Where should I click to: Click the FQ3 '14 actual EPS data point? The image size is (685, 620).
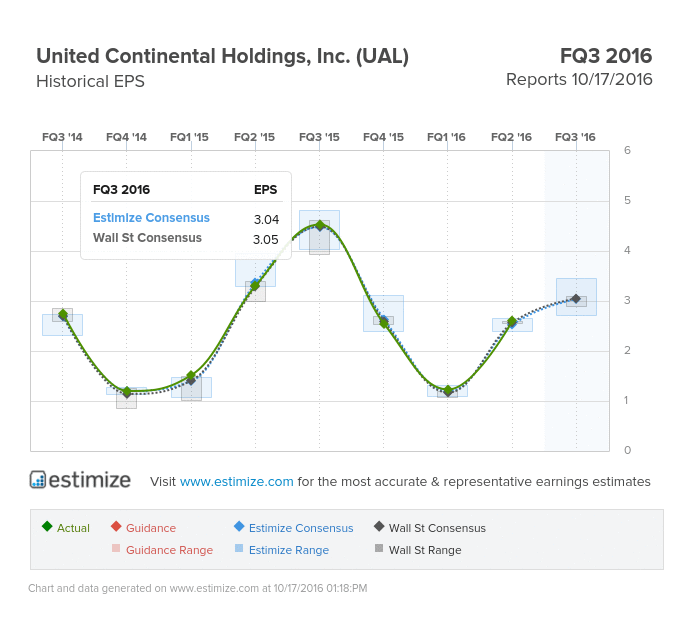click(62, 315)
